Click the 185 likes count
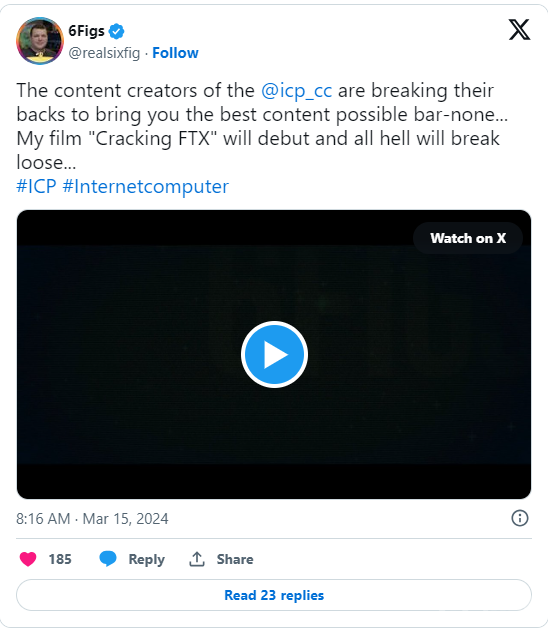 [60, 559]
